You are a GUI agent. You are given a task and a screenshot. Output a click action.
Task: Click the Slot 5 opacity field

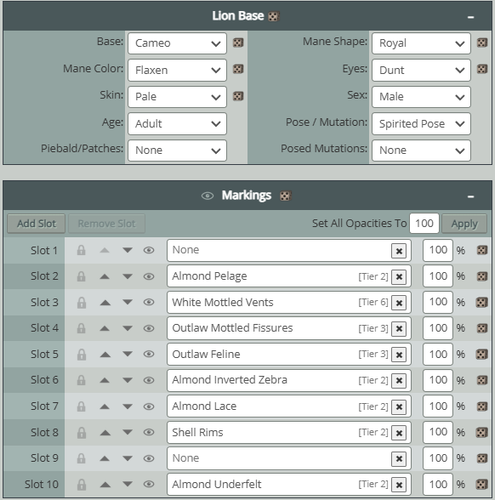coord(438,354)
